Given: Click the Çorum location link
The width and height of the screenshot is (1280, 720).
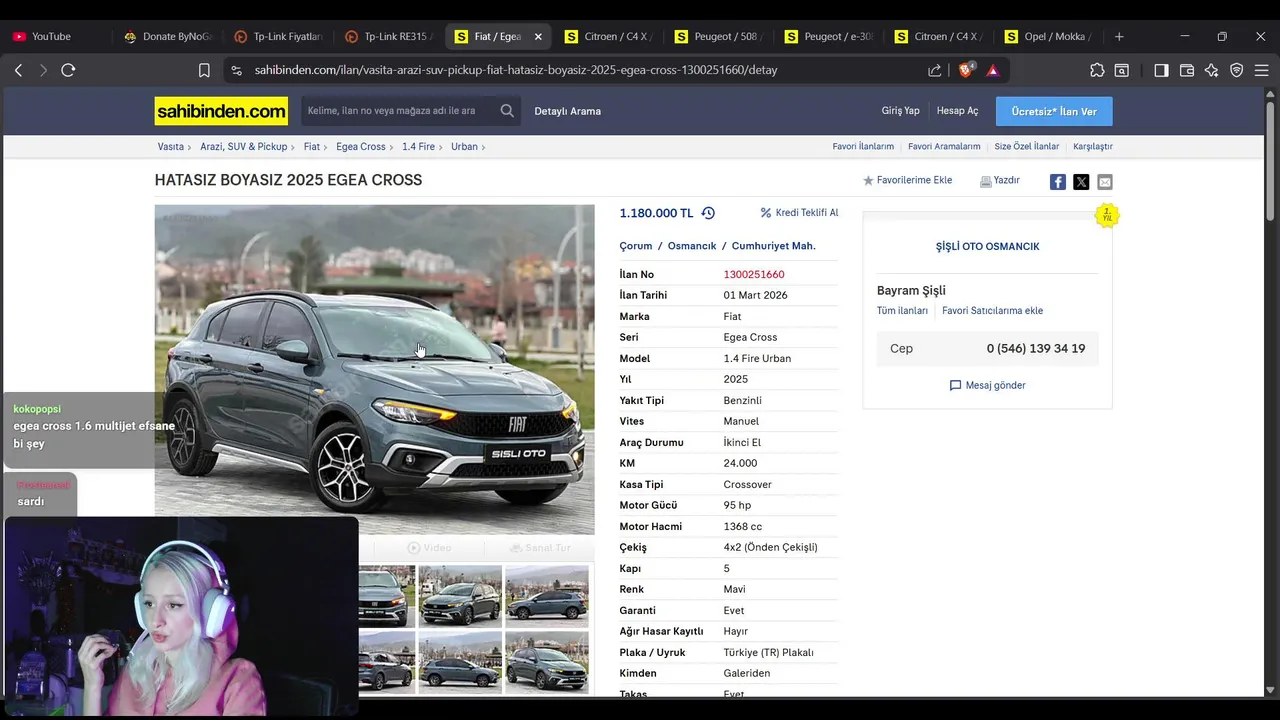Looking at the screenshot, I should 636,246.
